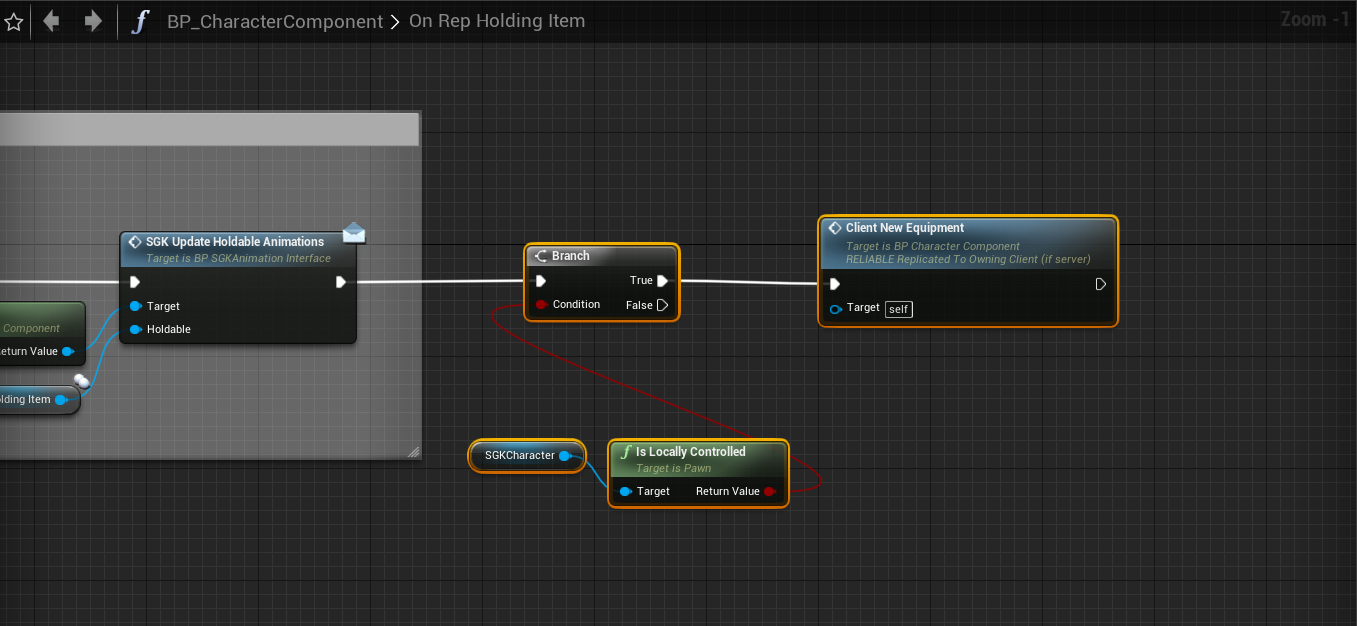The height and width of the screenshot is (626, 1357).
Task: Click the envelope icon on SGK Update Holdable Animations
Action: coord(354,233)
